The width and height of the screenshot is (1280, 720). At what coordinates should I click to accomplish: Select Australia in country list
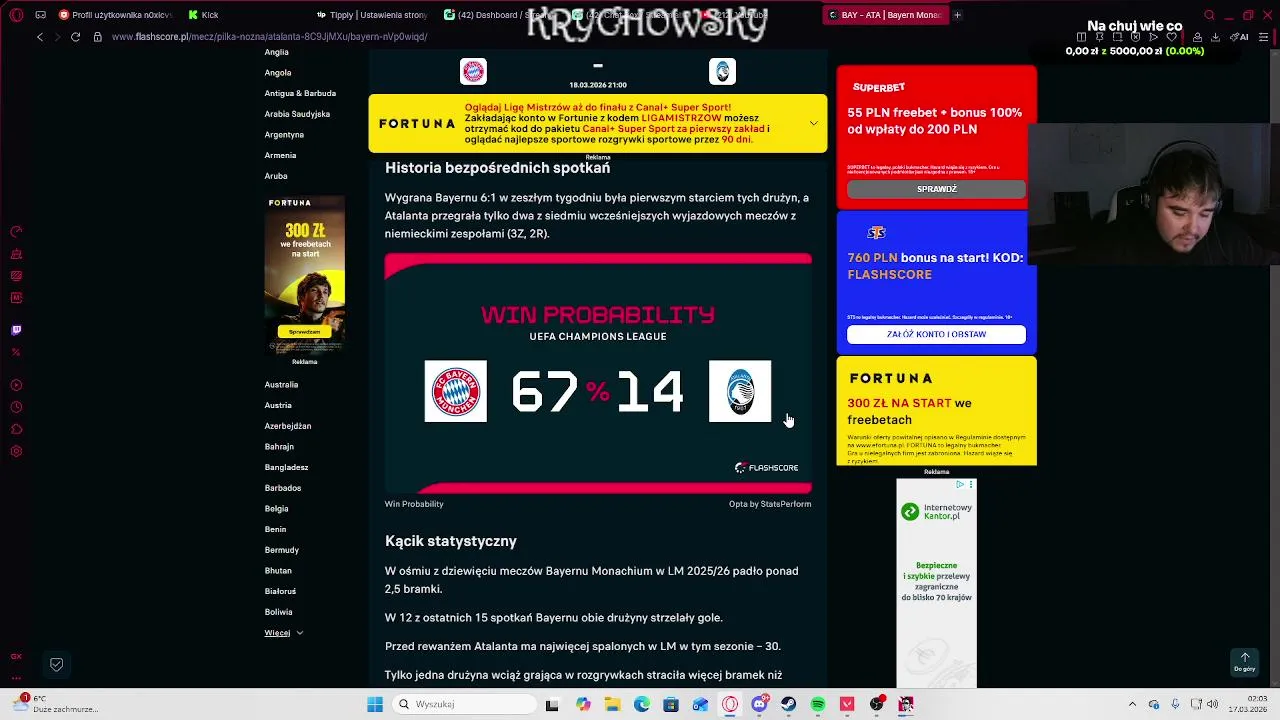281,385
